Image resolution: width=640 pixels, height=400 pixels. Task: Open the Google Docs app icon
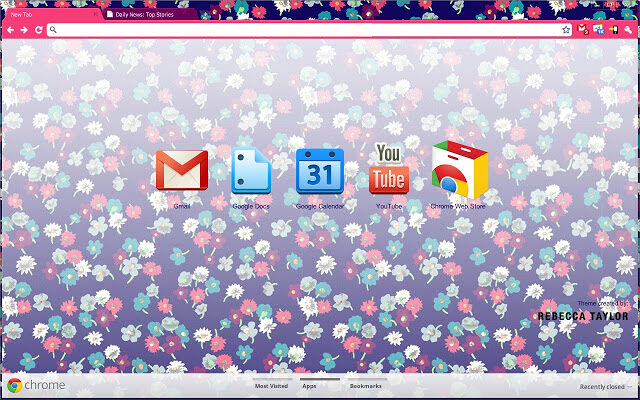click(251, 170)
